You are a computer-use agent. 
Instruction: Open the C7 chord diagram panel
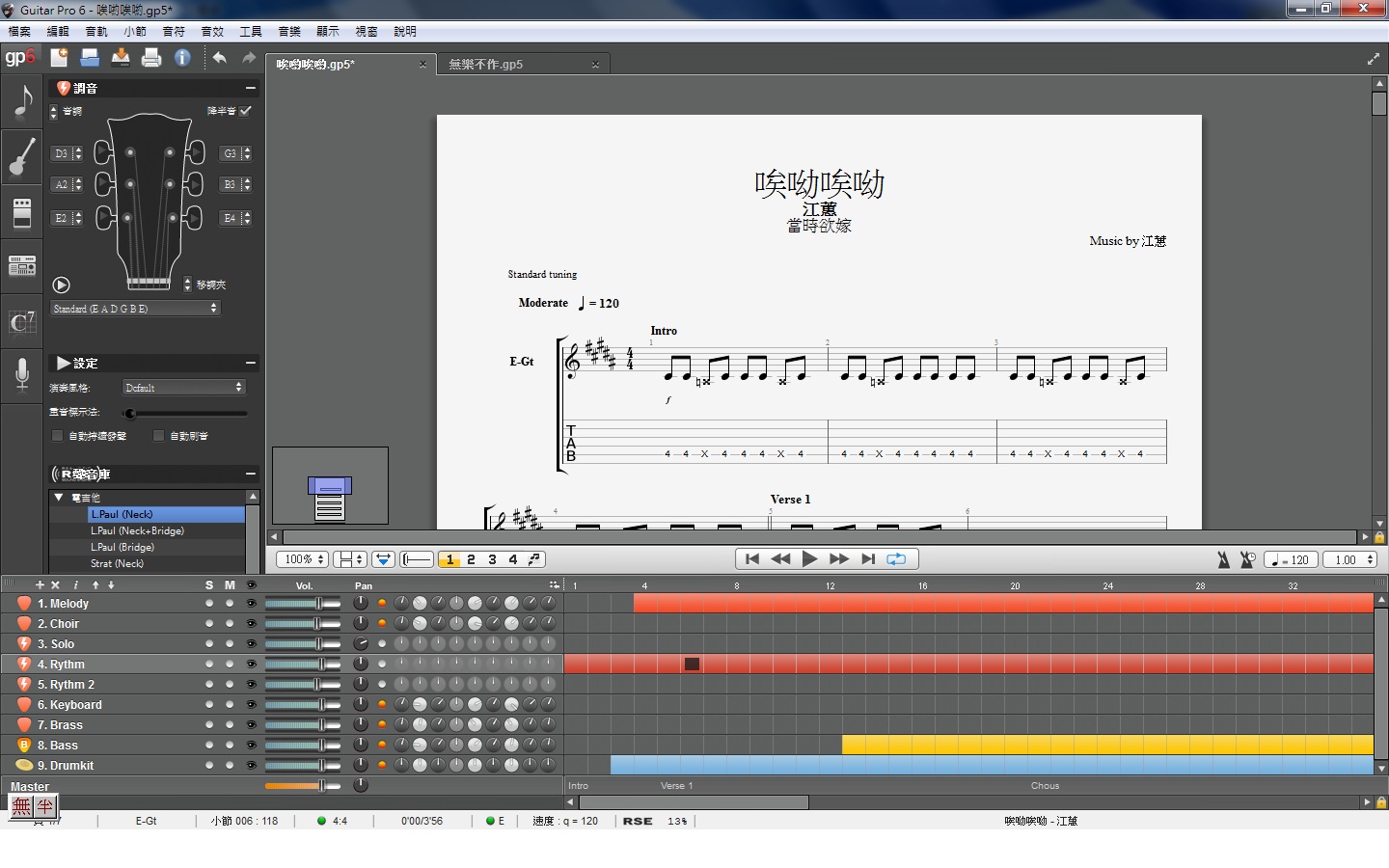click(x=22, y=321)
